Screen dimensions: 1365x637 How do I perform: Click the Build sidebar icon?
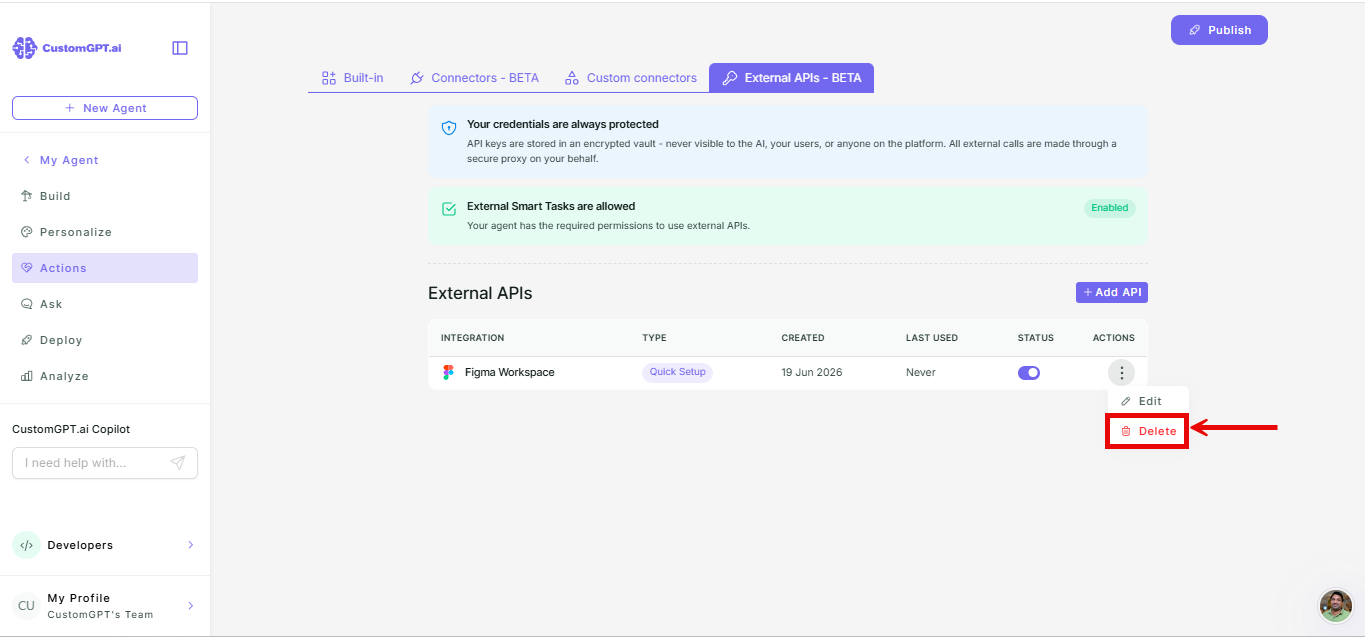[x=27, y=196]
